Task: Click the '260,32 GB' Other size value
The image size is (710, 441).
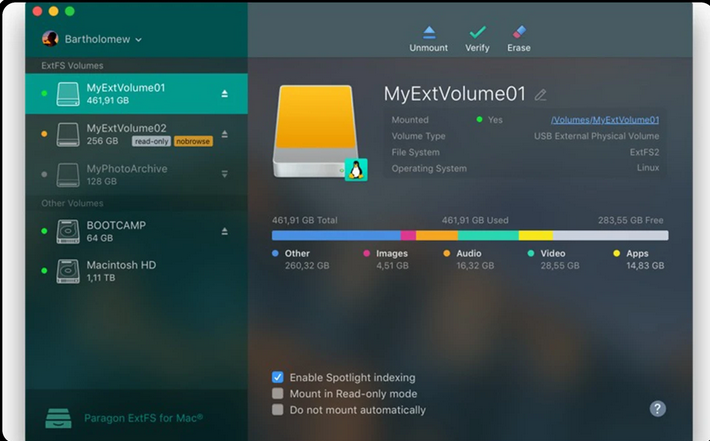Action: click(x=307, y=266)
